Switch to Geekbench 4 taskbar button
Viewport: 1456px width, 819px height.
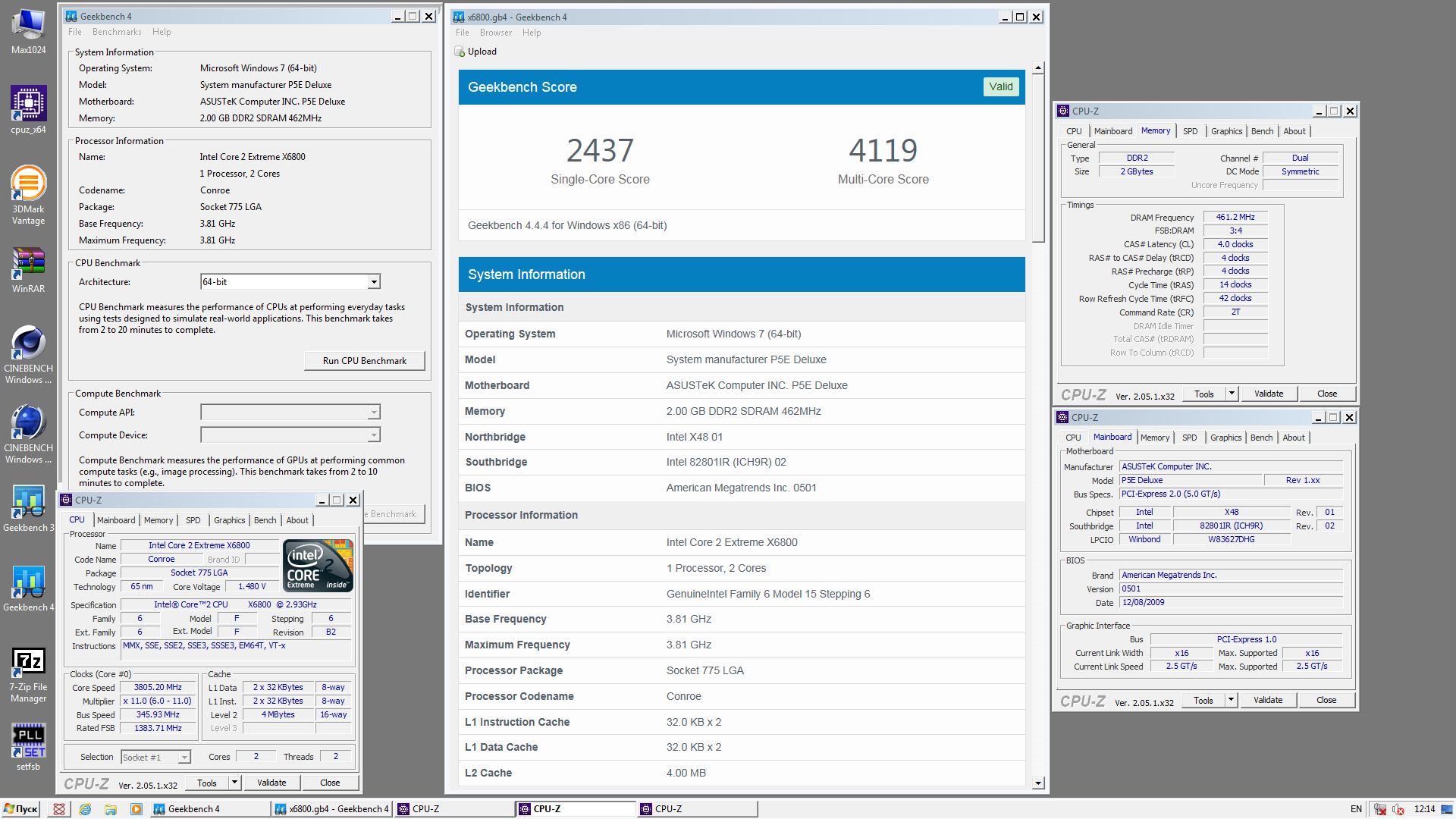(210, 809)
